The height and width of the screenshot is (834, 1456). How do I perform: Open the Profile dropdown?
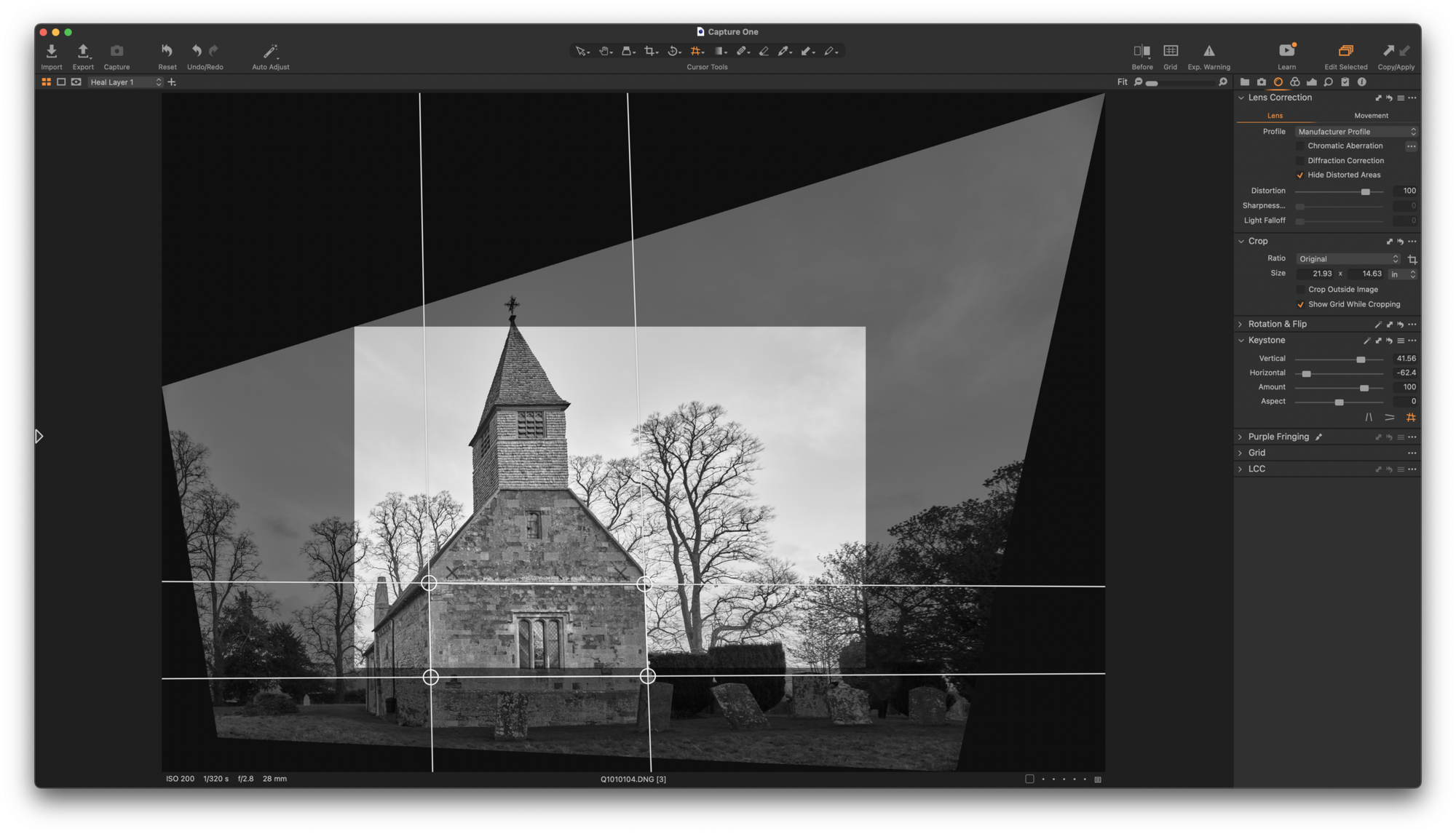click(1356, 132)
